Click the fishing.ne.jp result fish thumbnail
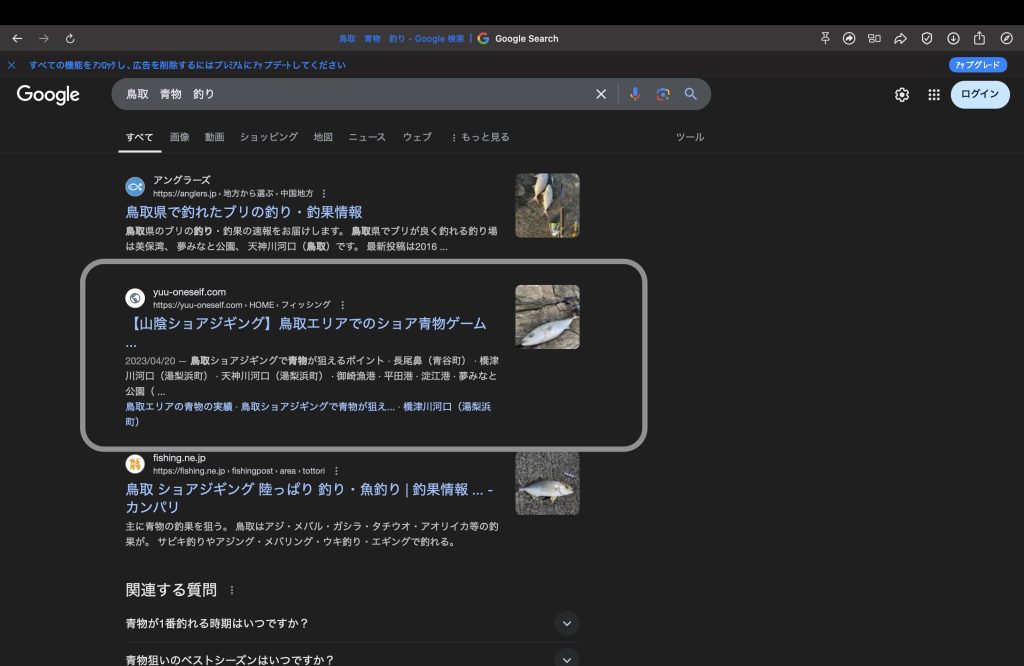The width and height of the screenshot is (1024, 666). coord(547,483)
